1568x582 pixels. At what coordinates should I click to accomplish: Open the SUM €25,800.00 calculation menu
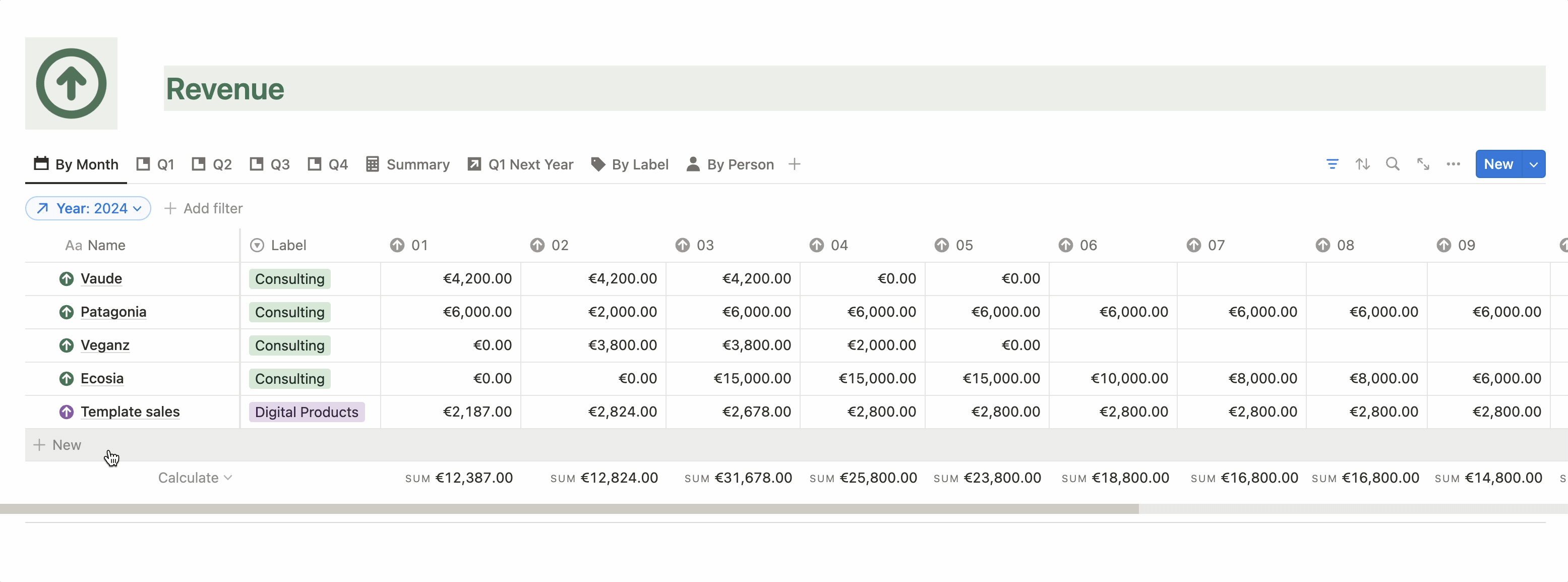(x=863, y=478)
